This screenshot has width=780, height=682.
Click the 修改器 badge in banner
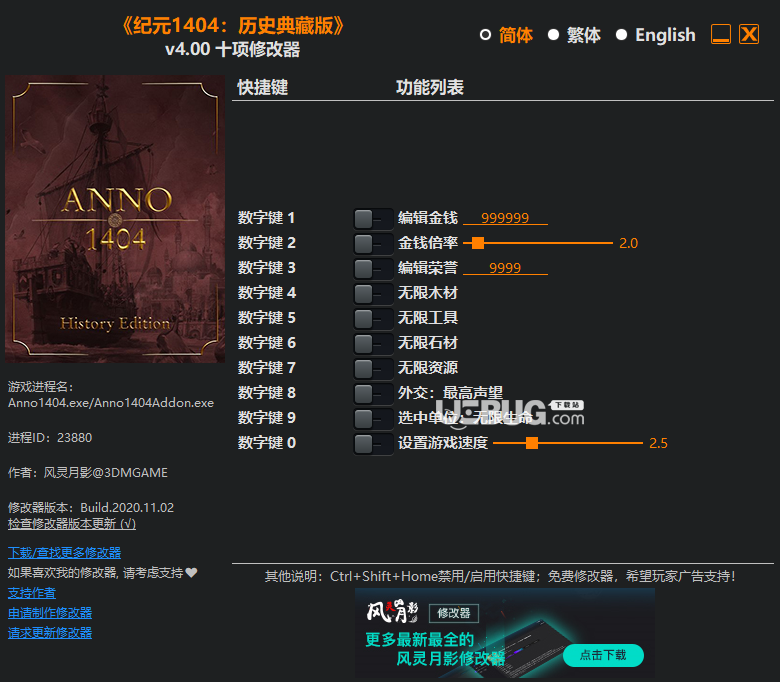[x=454, y=613]
